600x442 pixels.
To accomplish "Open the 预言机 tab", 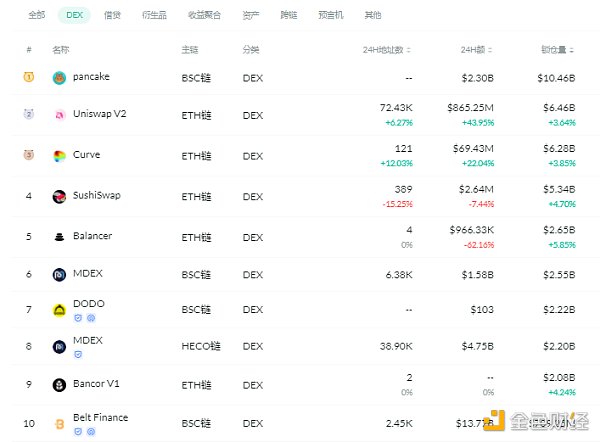I will [x=331, y=15].
